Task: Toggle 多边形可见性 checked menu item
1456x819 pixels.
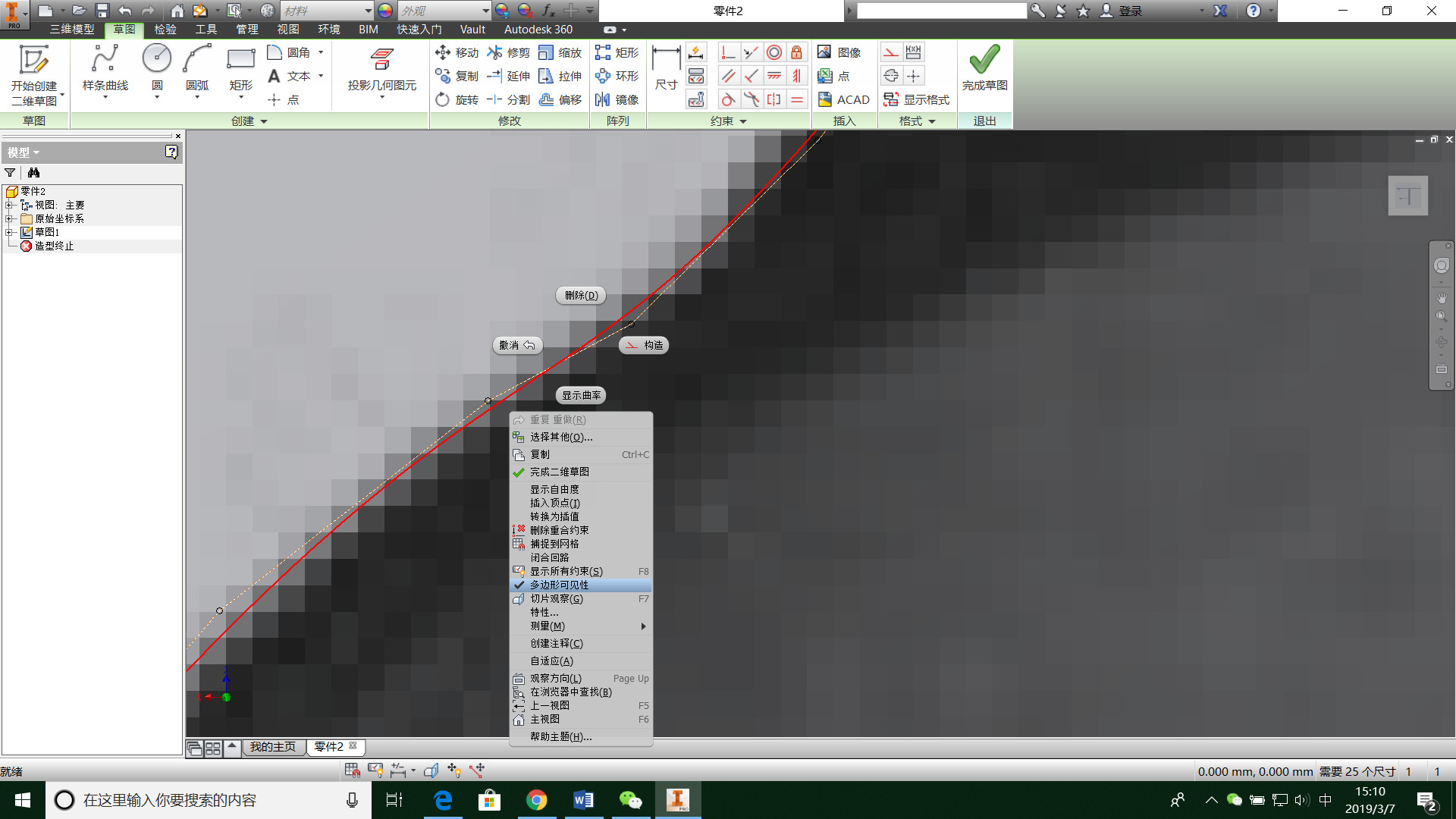Action: [x=581, y=585]
